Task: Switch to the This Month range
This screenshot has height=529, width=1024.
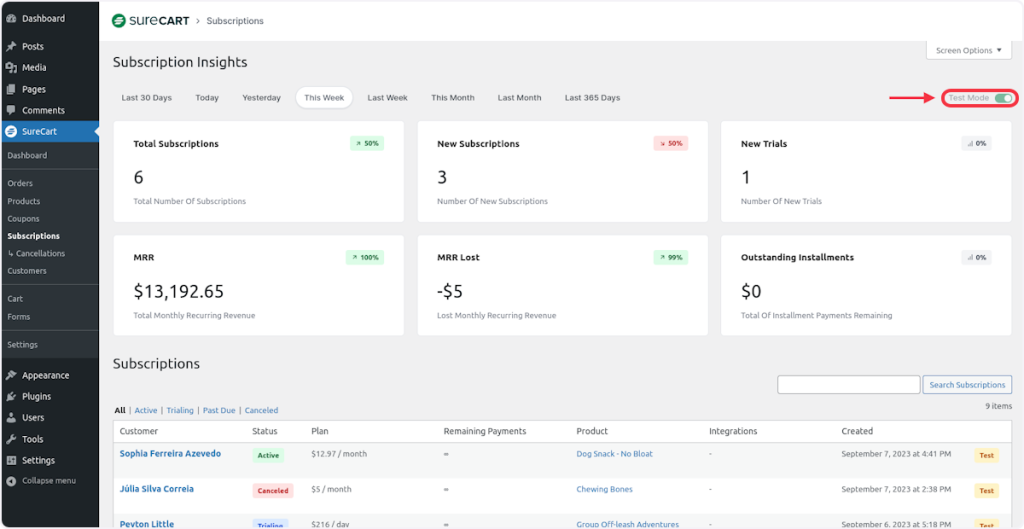Action: pyautogui.click(x=452, y=98)
